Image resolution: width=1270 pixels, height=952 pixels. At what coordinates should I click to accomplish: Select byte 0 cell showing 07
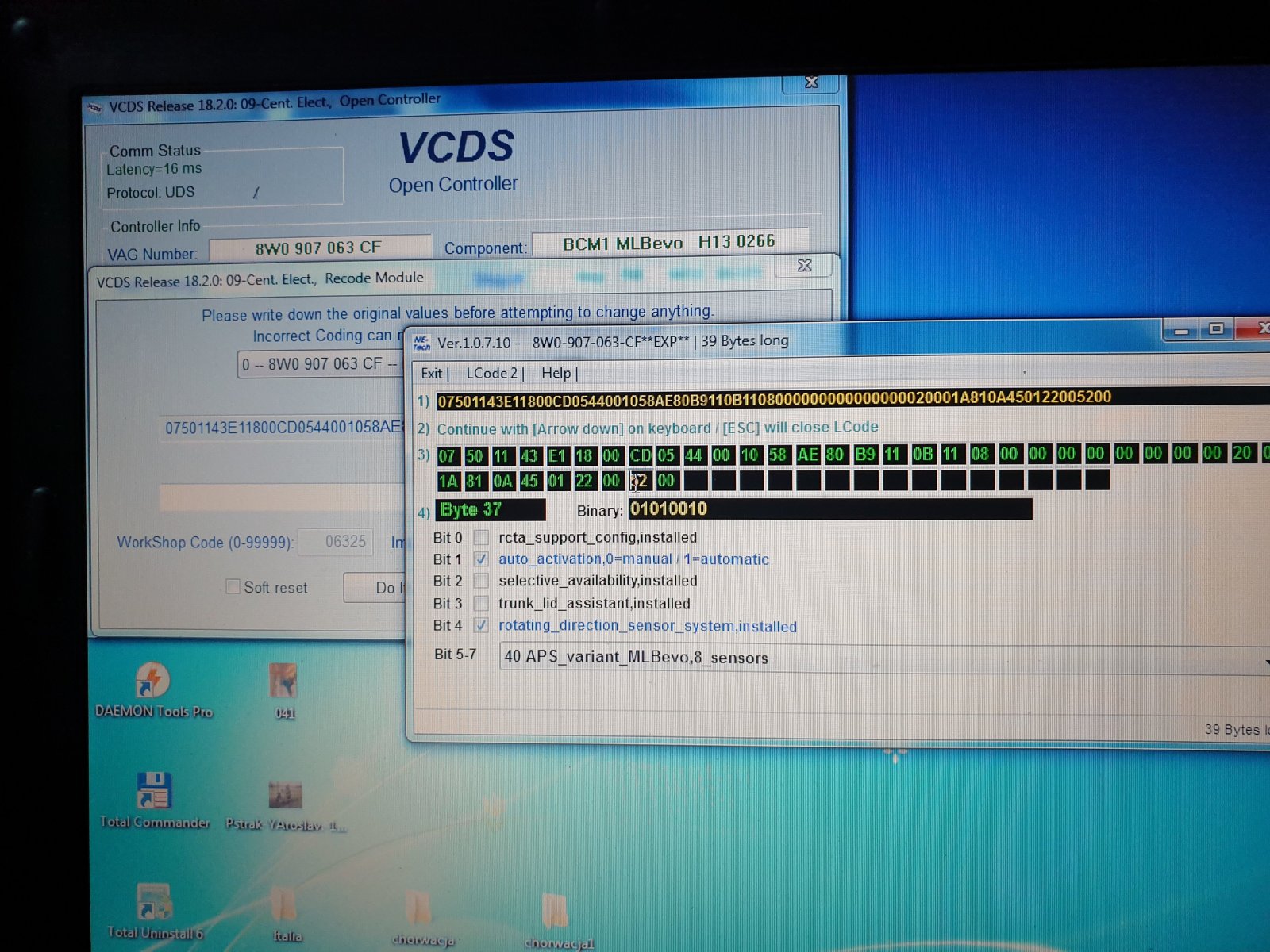[x=447, y=456]
